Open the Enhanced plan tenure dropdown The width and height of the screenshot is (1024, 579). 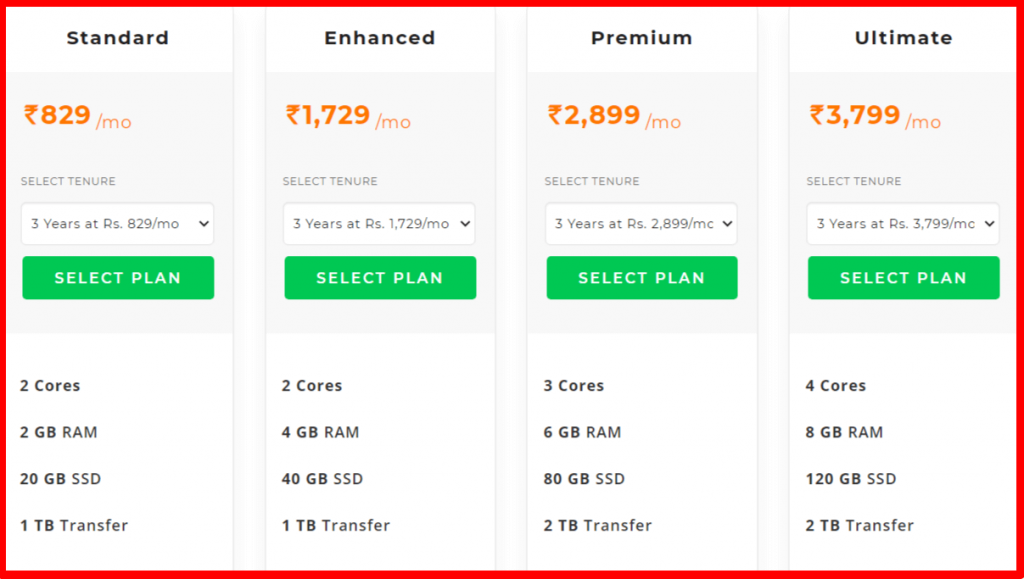[x=379, y=224]
